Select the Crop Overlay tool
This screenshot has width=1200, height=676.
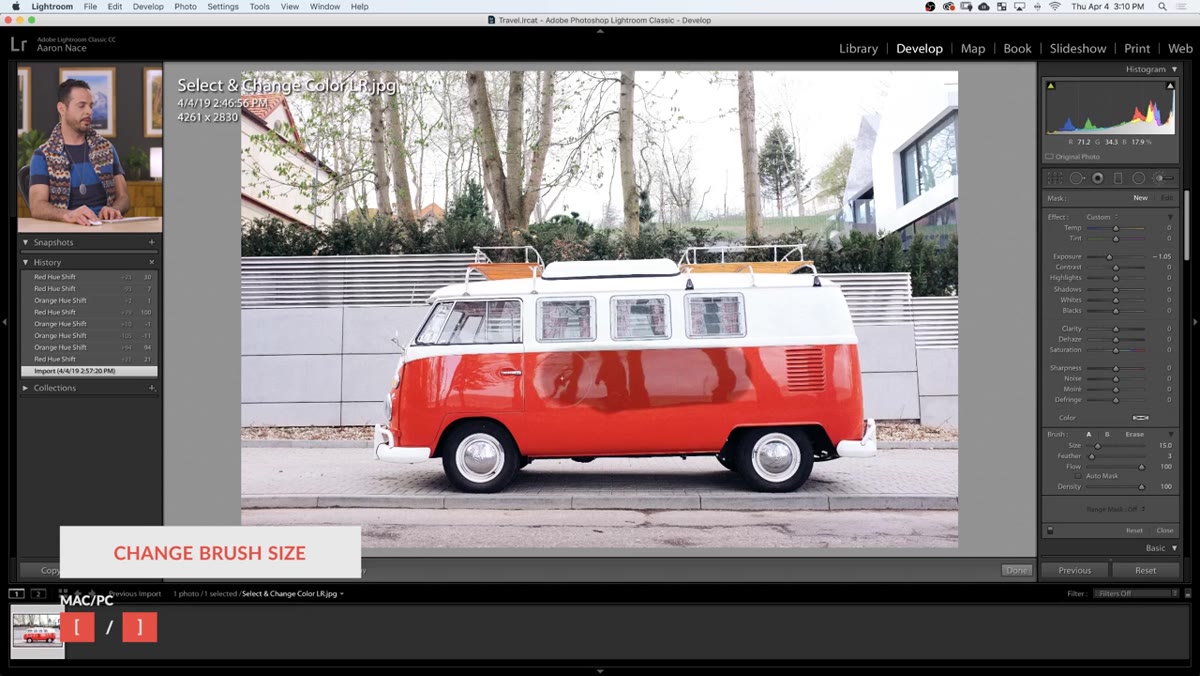(1055, 178)
